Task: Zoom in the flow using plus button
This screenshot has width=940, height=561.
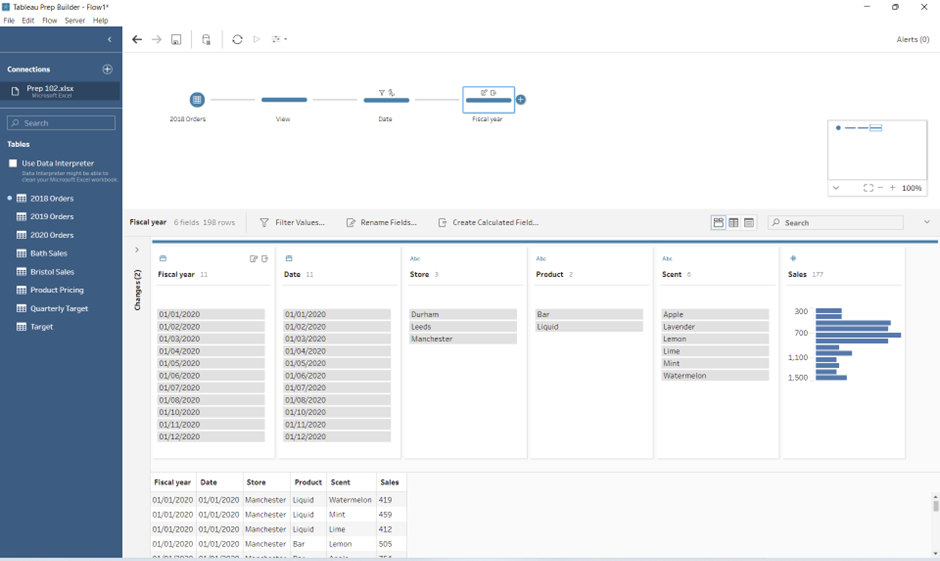Action: pos(893,188)
